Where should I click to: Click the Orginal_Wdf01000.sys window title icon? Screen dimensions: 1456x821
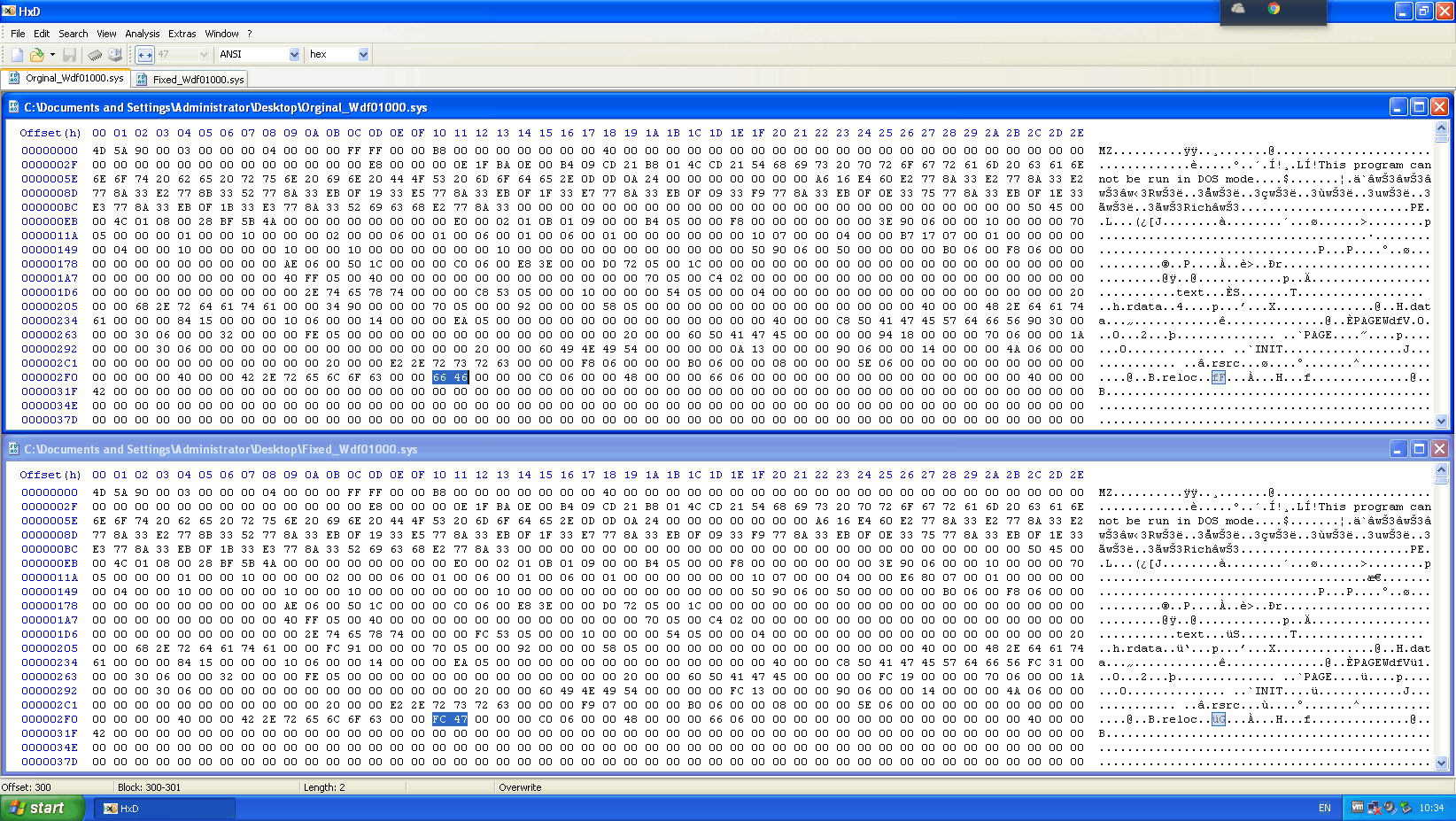(13, 107)
